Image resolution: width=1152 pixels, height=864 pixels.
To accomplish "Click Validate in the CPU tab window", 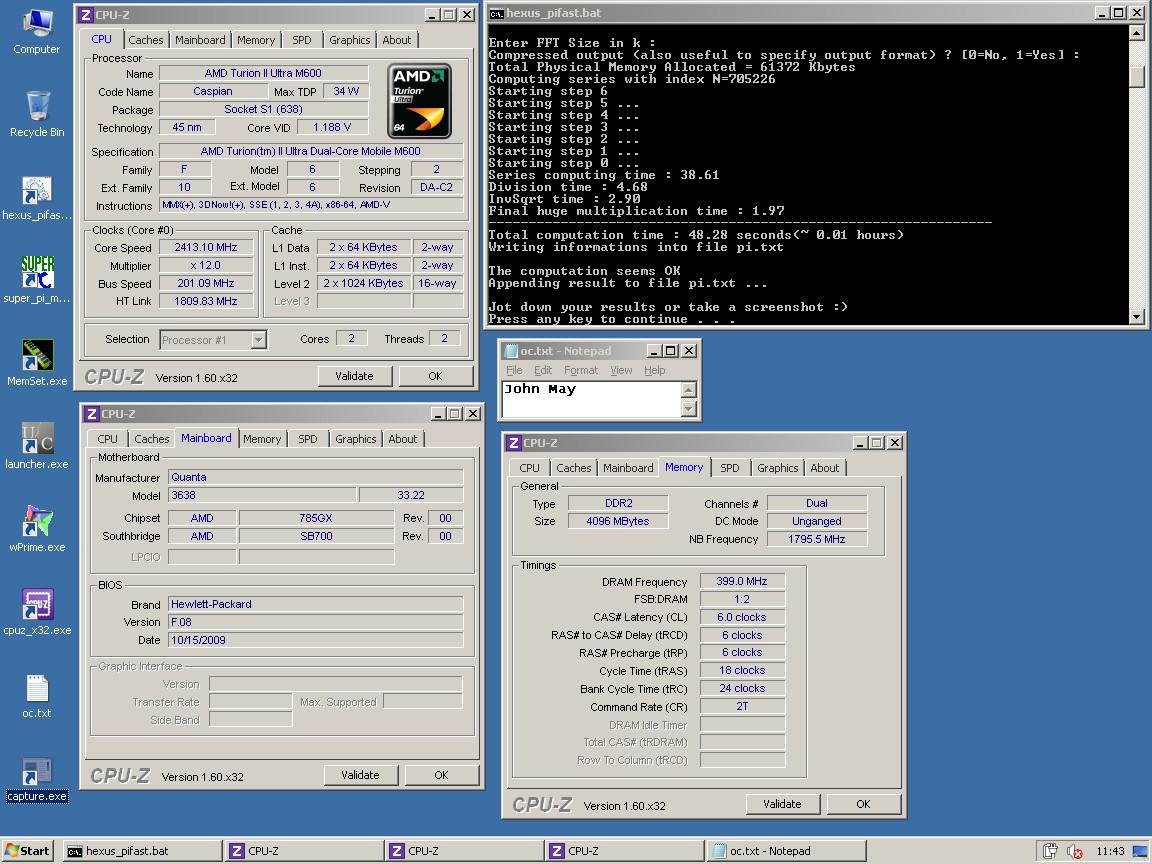I will [354, 376].
